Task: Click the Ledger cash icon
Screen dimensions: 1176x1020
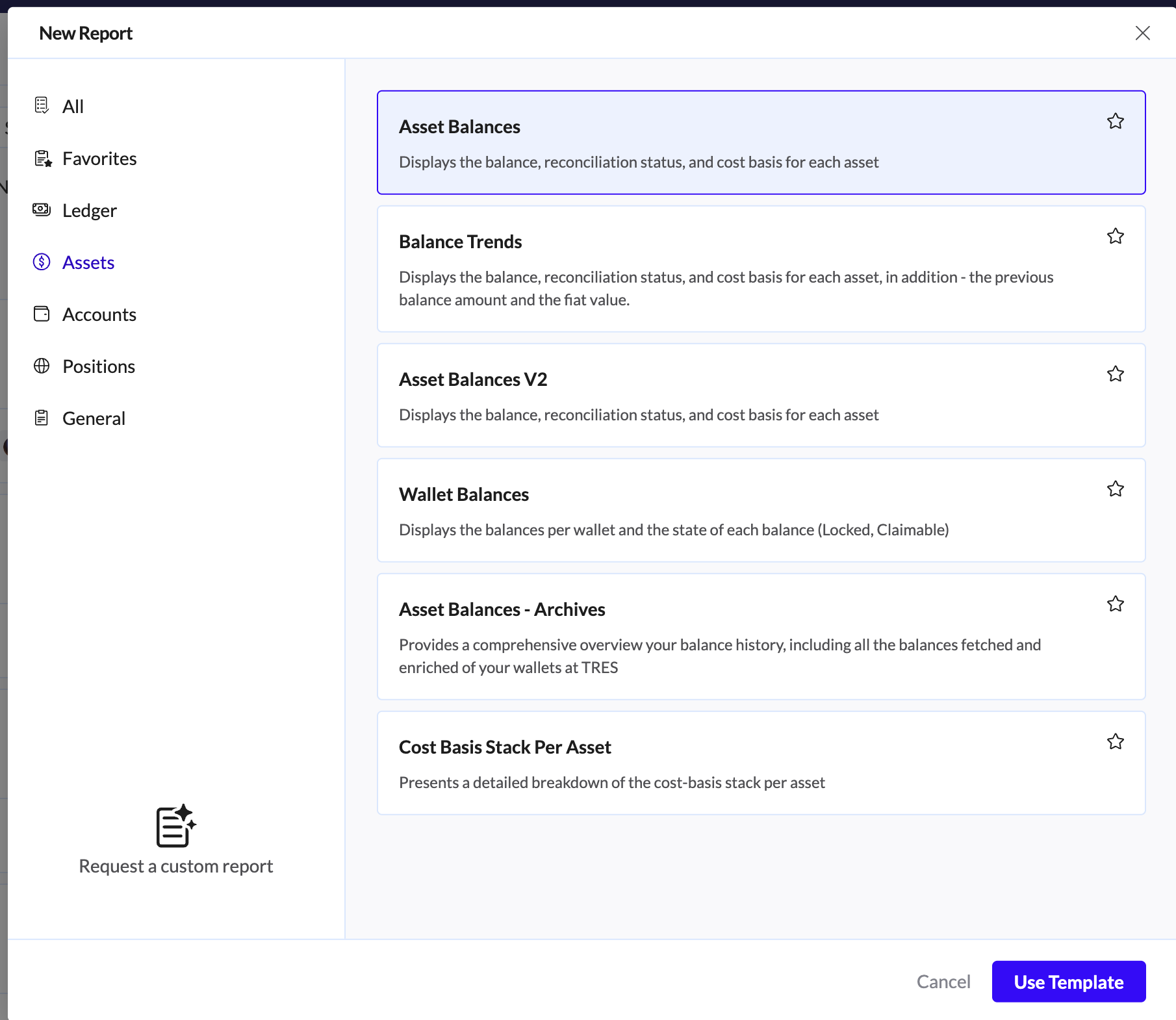Action: 42,210
